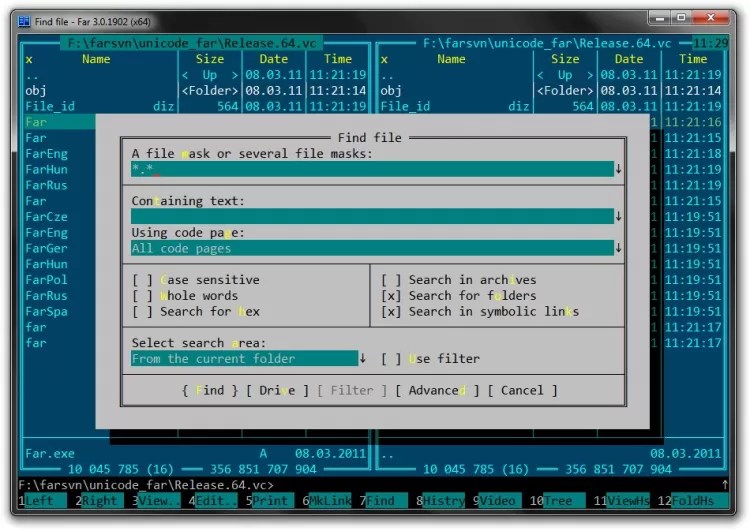Click the 5 Print function key

point(270,500)
